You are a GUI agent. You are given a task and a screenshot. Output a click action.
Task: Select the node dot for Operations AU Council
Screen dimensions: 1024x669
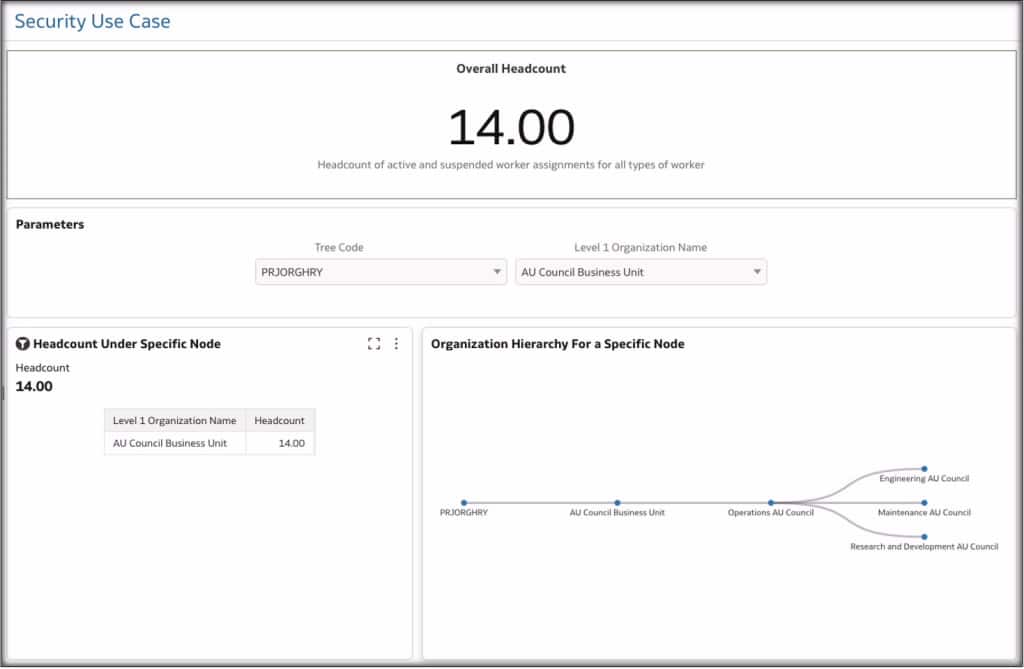coord(770,503)
